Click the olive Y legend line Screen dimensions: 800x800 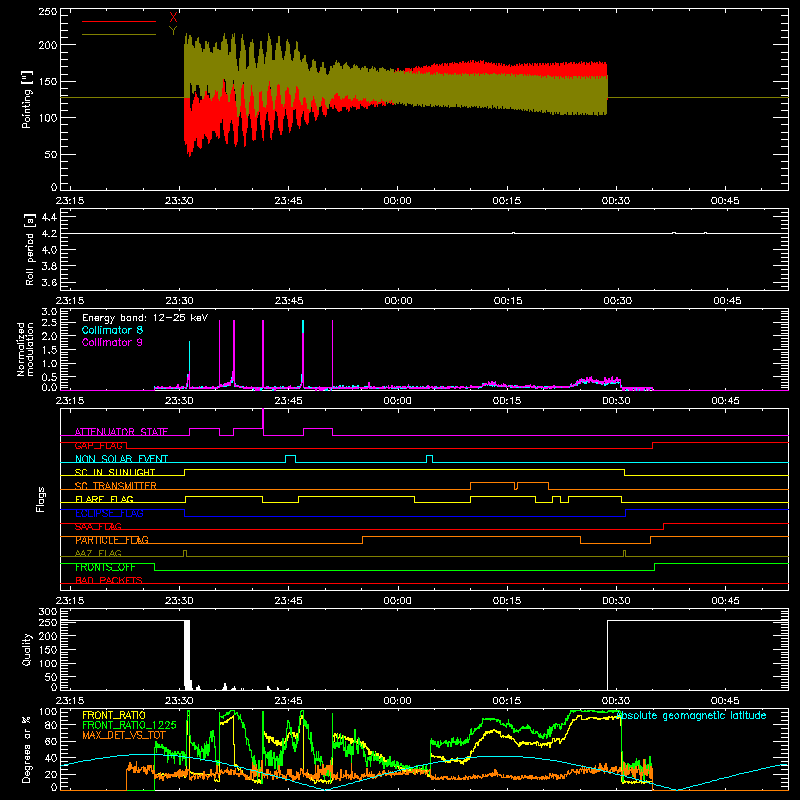(118, 34)
